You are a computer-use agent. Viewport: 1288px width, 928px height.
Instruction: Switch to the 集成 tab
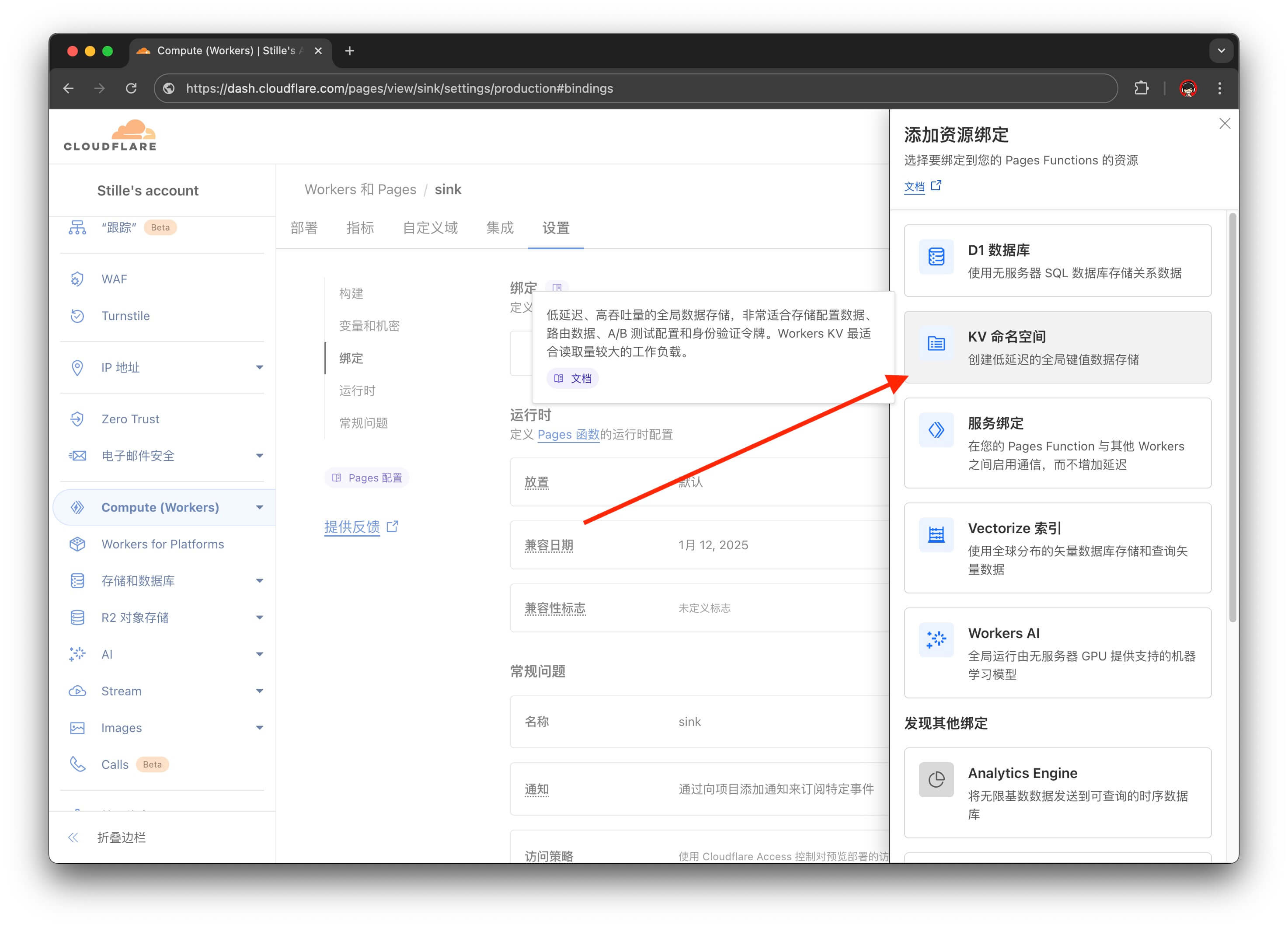coord(500,228)
